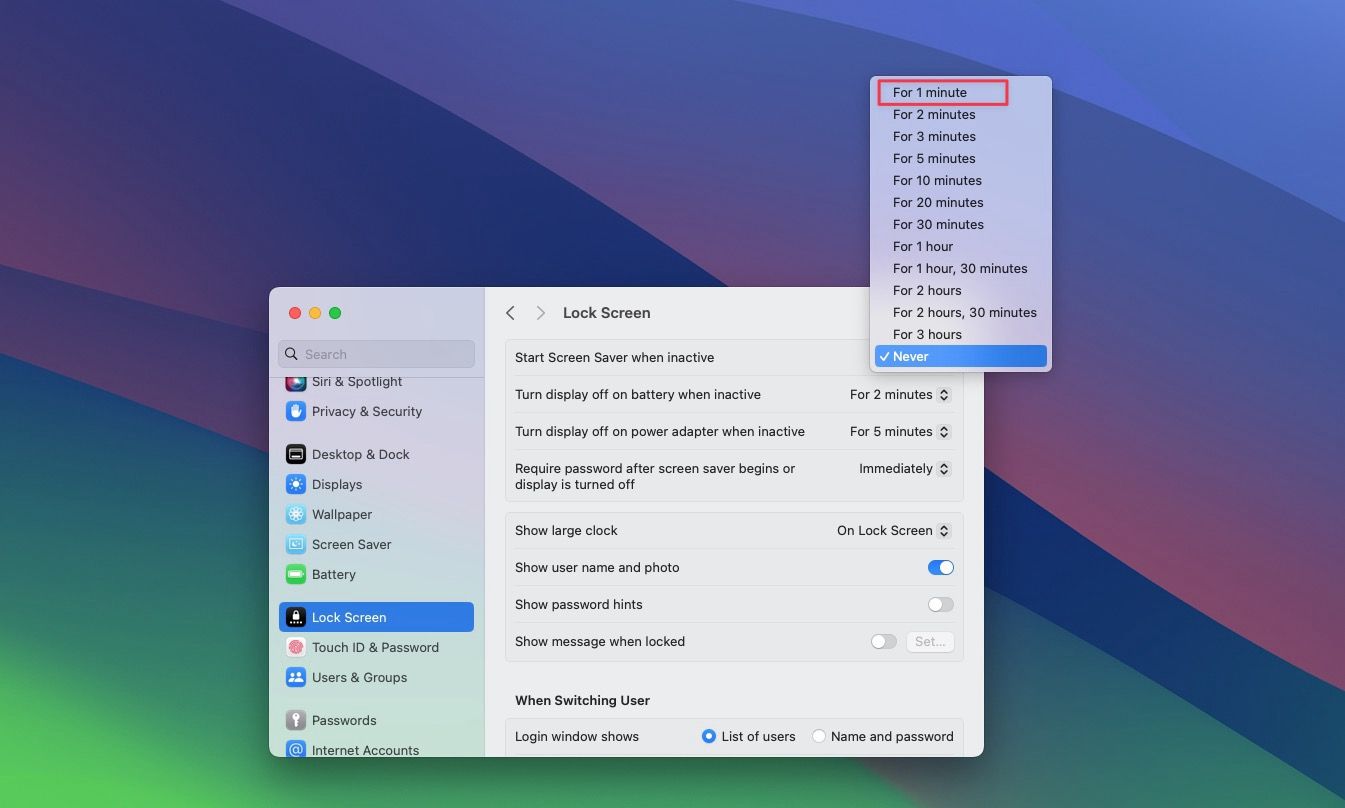Screen dimensions: 1345x808
Task: Open Wallpaper settings
Action: click(x=342, y=514)
